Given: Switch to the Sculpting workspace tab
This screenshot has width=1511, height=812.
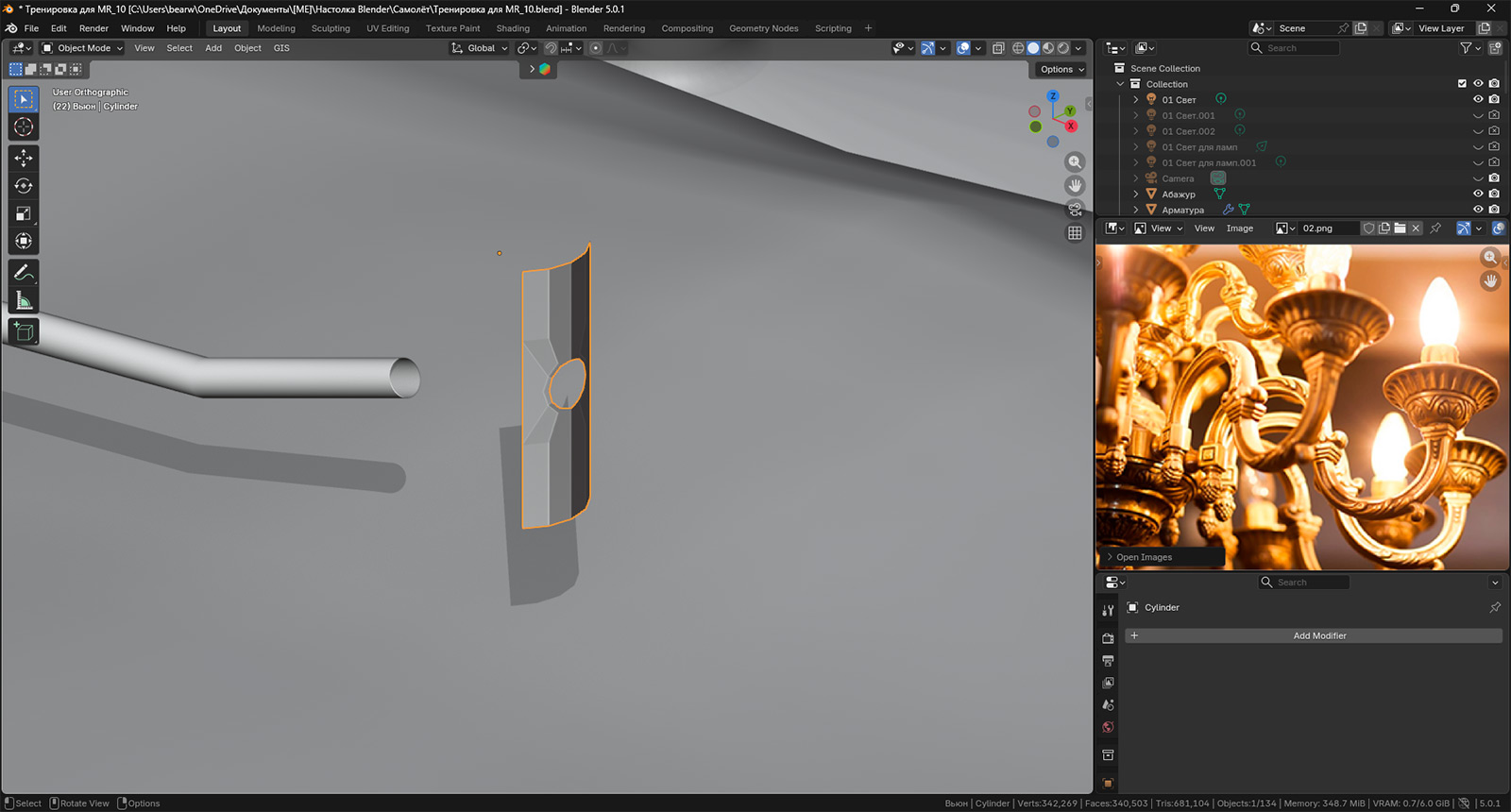Looking at the screenshot, I should pos(331,28).
